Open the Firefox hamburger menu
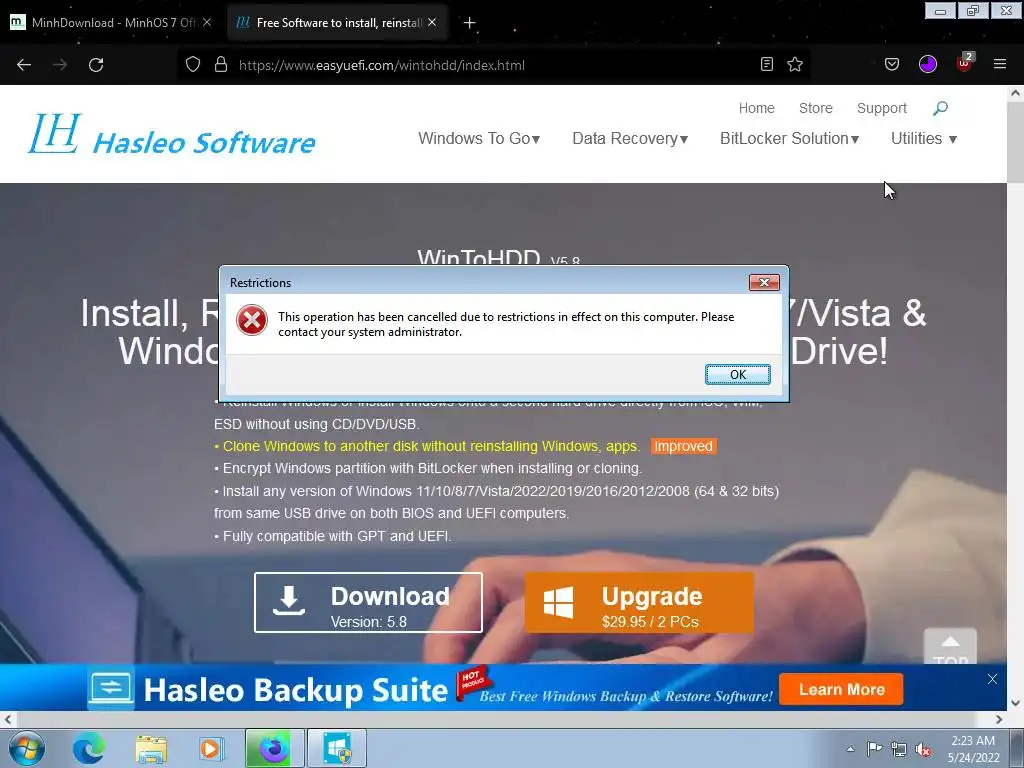Viewport: 1024px width, 768px height. (1000, 64)
